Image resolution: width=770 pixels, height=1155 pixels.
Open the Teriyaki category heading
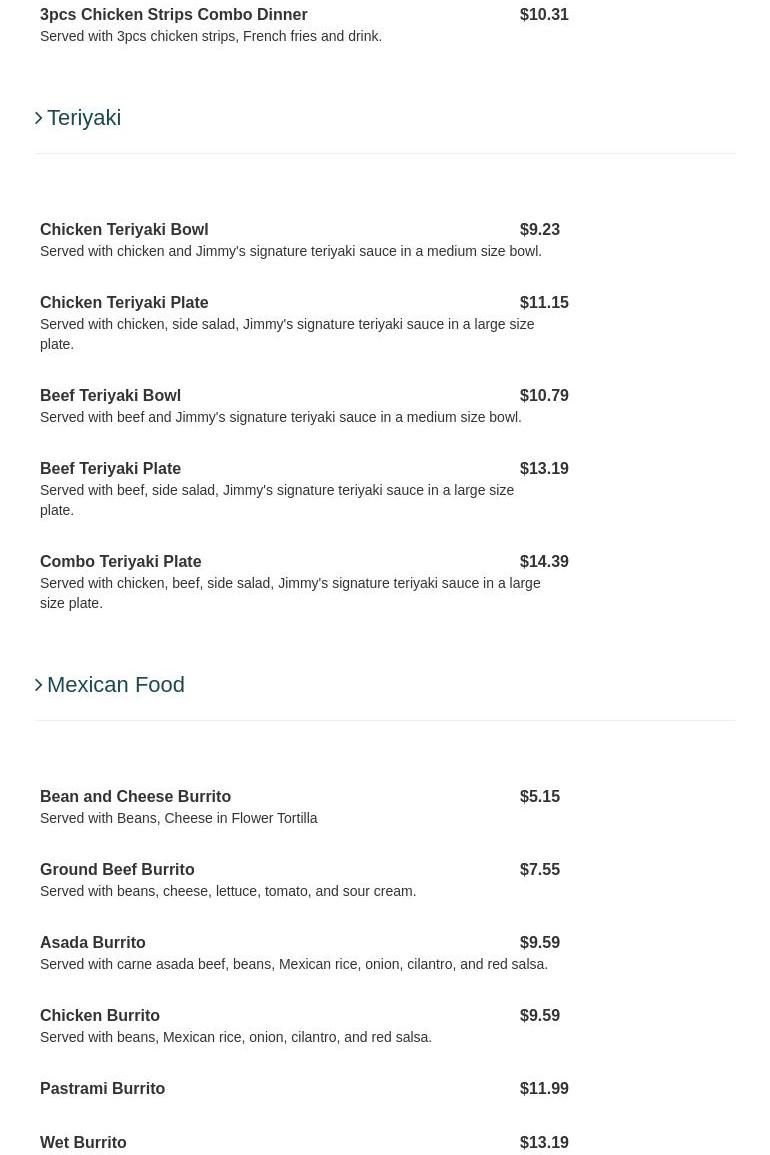pyautogui.click(x=84, y=118)
